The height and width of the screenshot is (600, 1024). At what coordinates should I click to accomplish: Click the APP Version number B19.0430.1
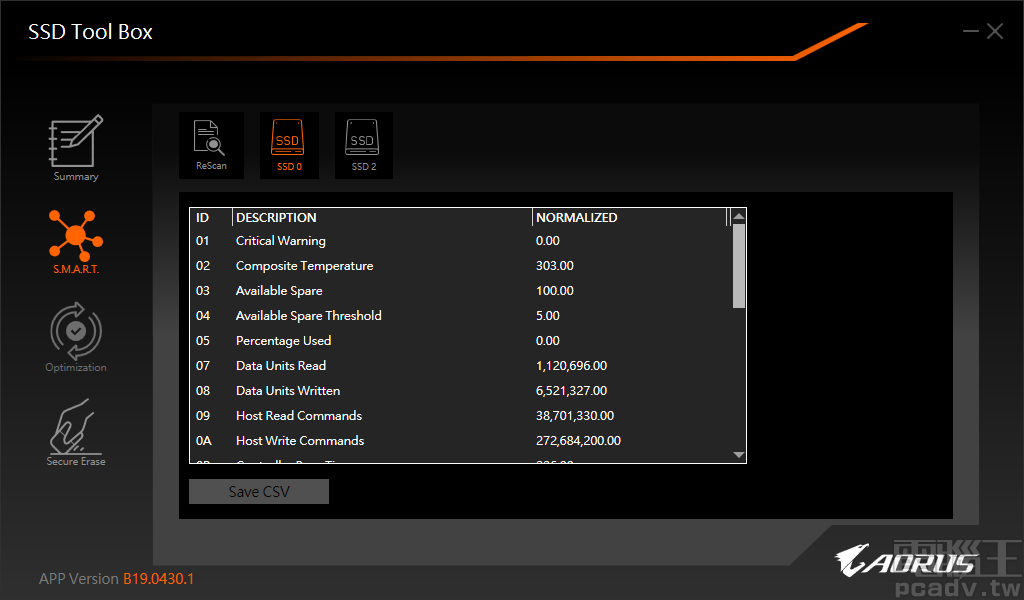(x=157, y=578)
